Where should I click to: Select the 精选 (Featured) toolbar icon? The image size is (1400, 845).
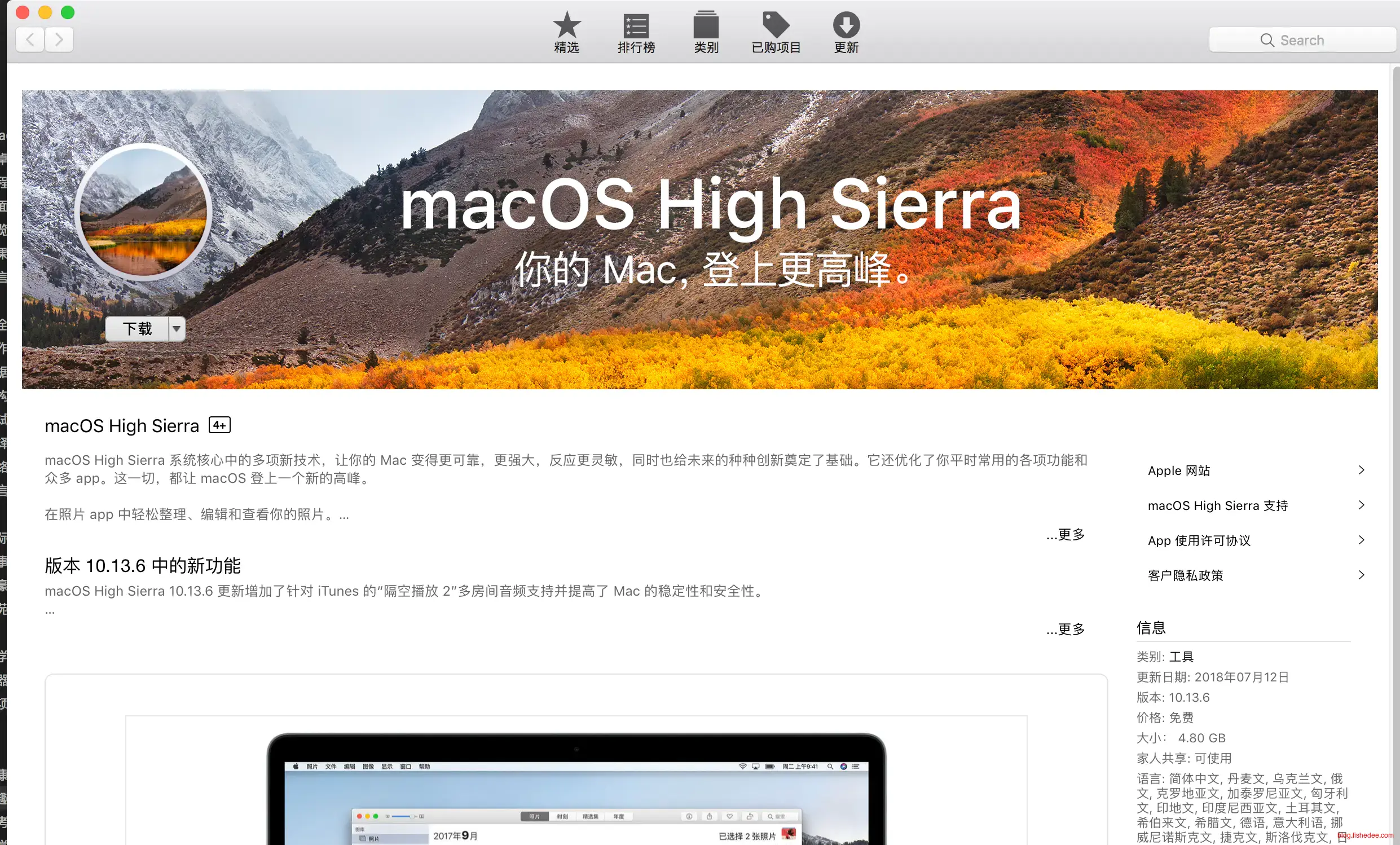click(x=566, y=32)
